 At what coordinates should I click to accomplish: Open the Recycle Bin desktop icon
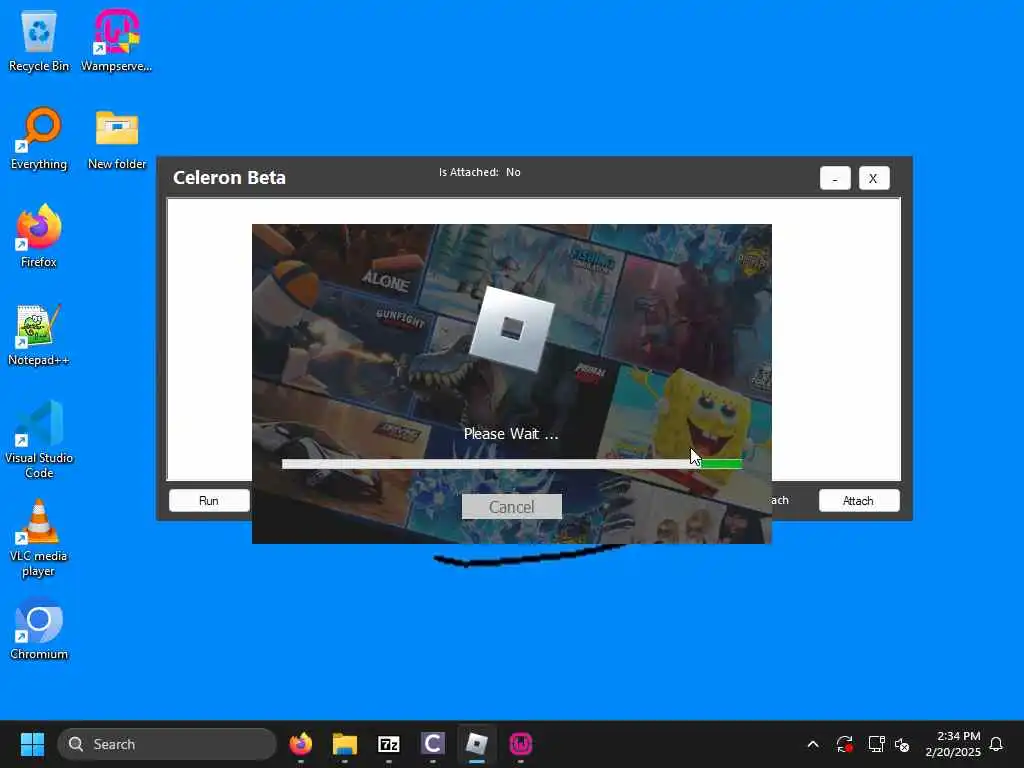coord(39,40)
